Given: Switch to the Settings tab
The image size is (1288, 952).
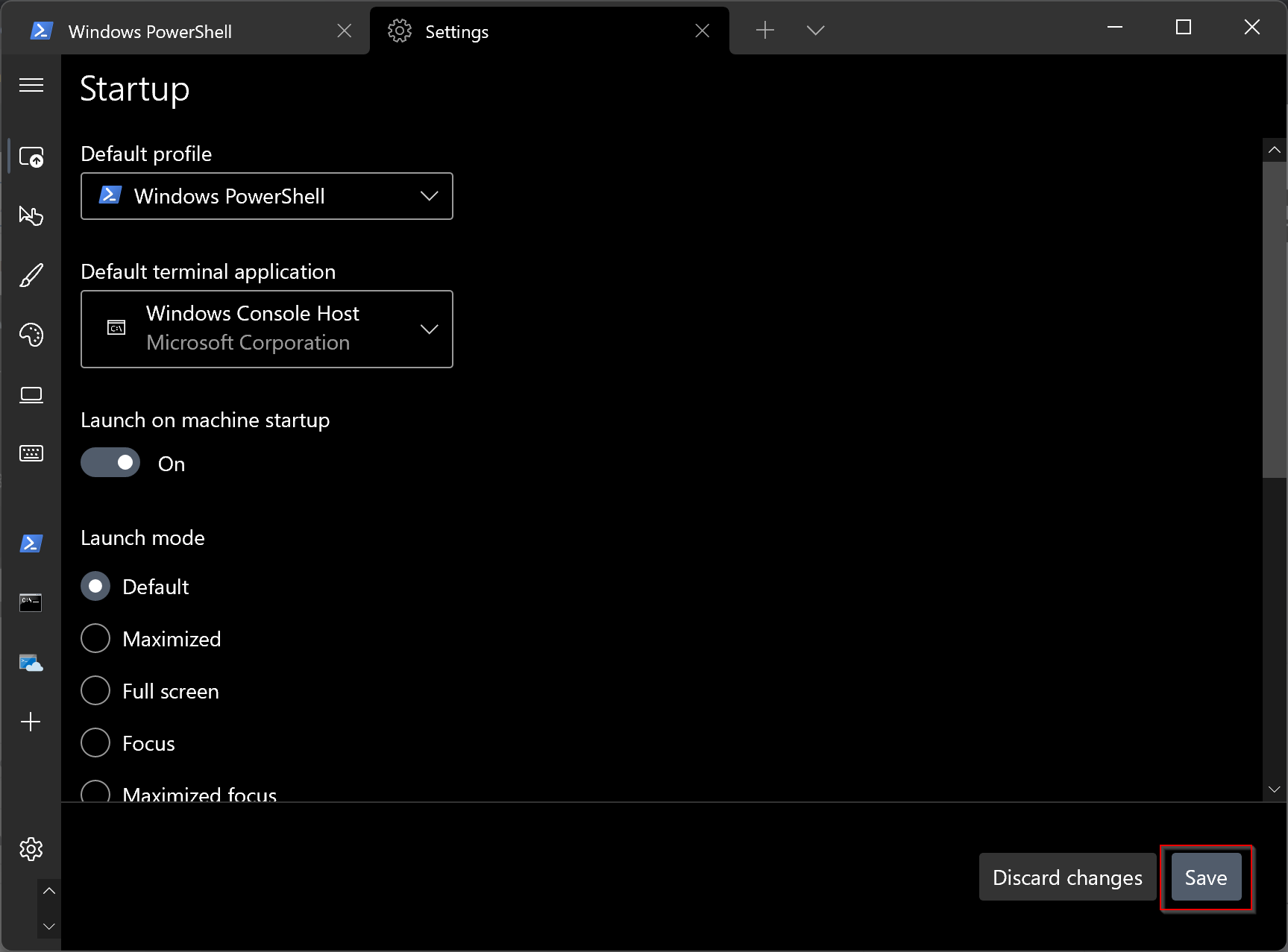Looking at the screenshot, I should click(x=550, y=31).
